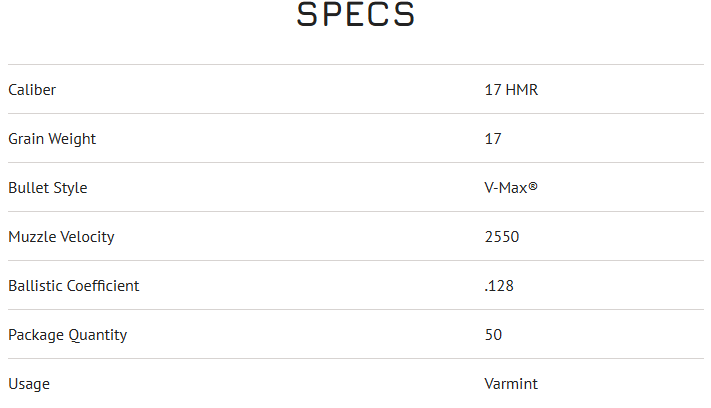Screen dimensions: 711x408
Task: Click the word Velocity in the table
Action: coord(87,237)
